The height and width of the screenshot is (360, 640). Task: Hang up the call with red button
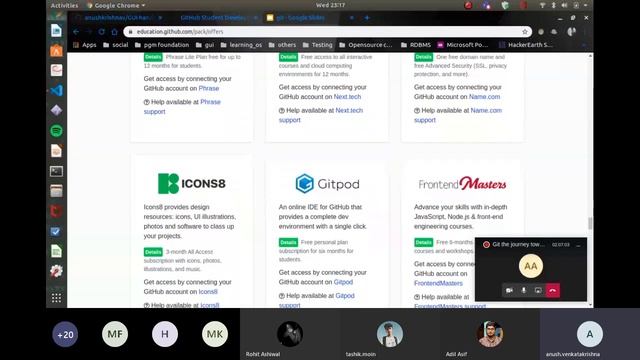coord(553,290)
